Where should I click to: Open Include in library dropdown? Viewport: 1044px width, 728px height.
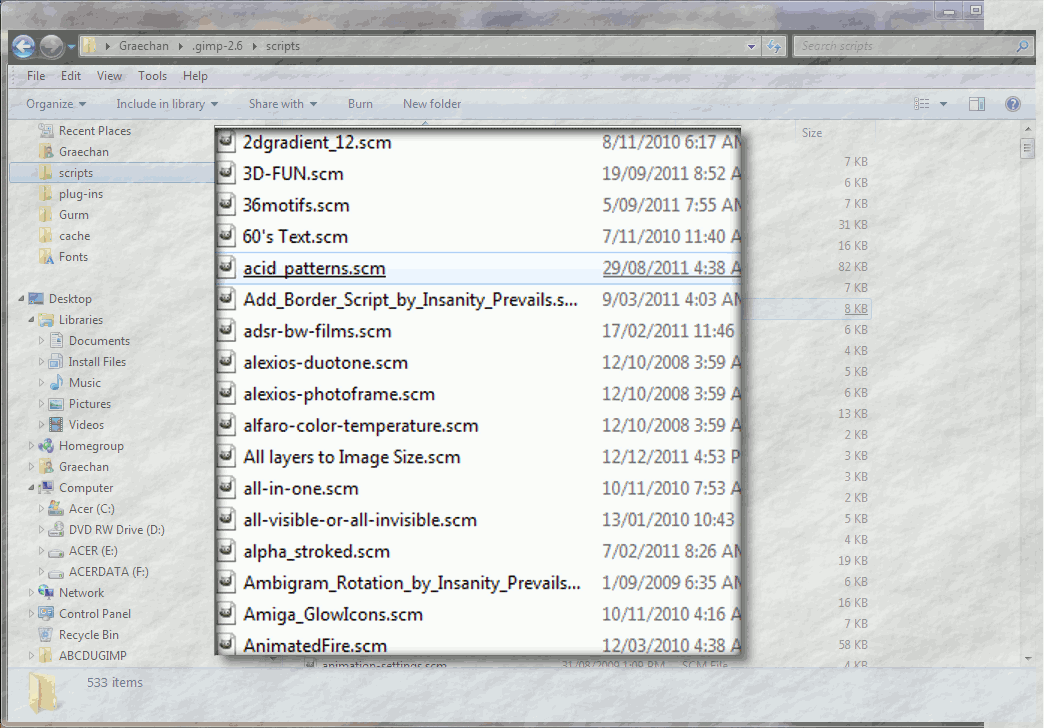[x=167, y=104]
